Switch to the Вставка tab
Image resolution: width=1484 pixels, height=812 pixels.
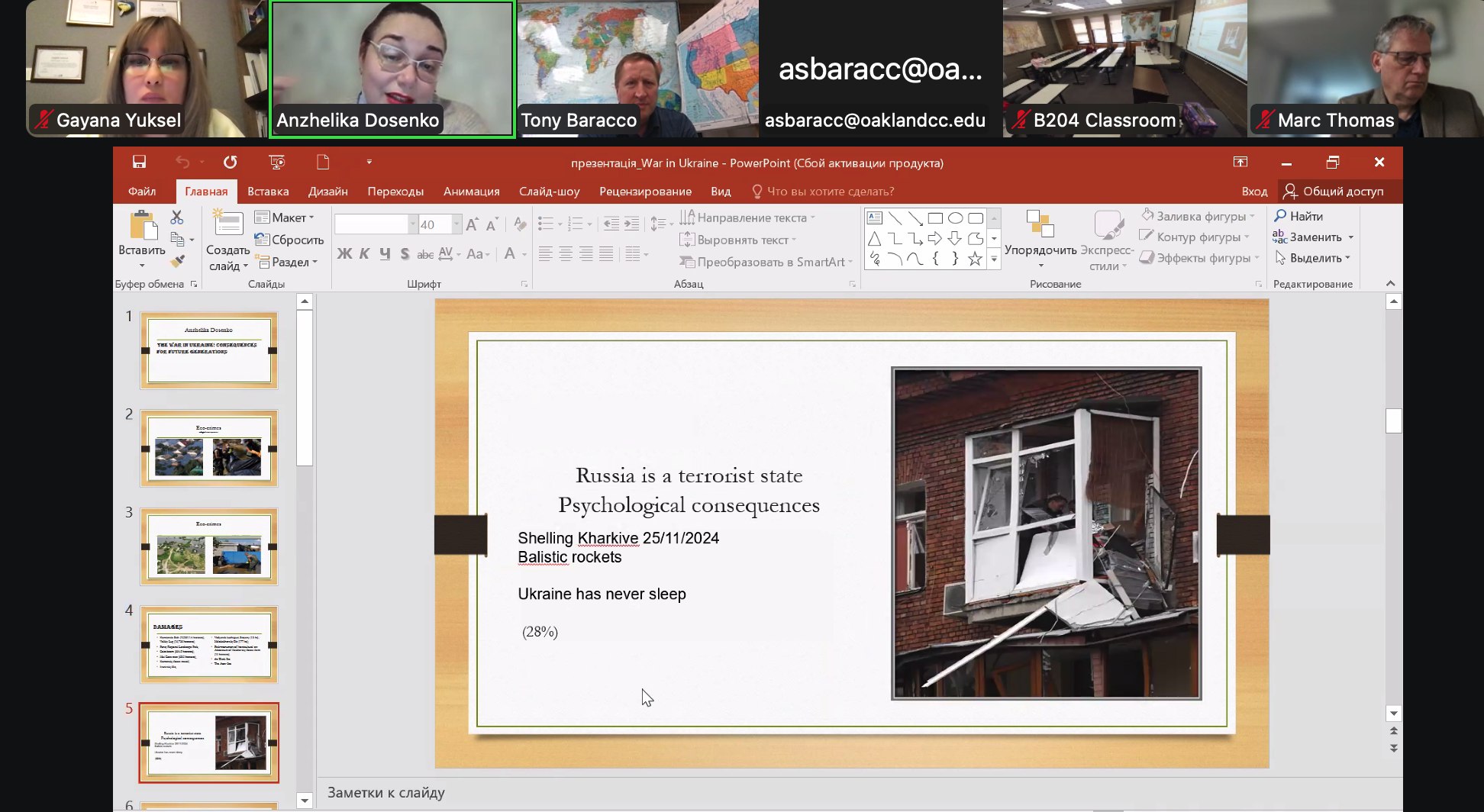tap(268, 192)
